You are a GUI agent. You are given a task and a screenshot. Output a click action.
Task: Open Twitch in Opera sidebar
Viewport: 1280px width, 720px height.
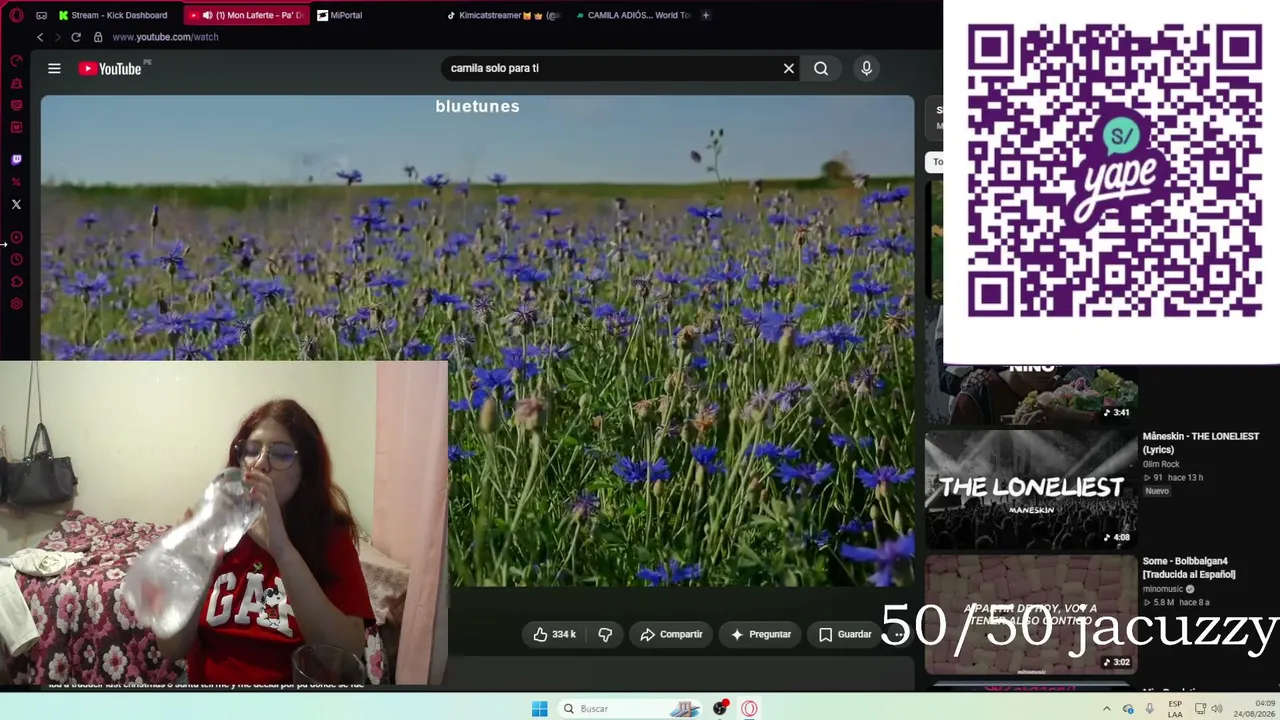16,160
